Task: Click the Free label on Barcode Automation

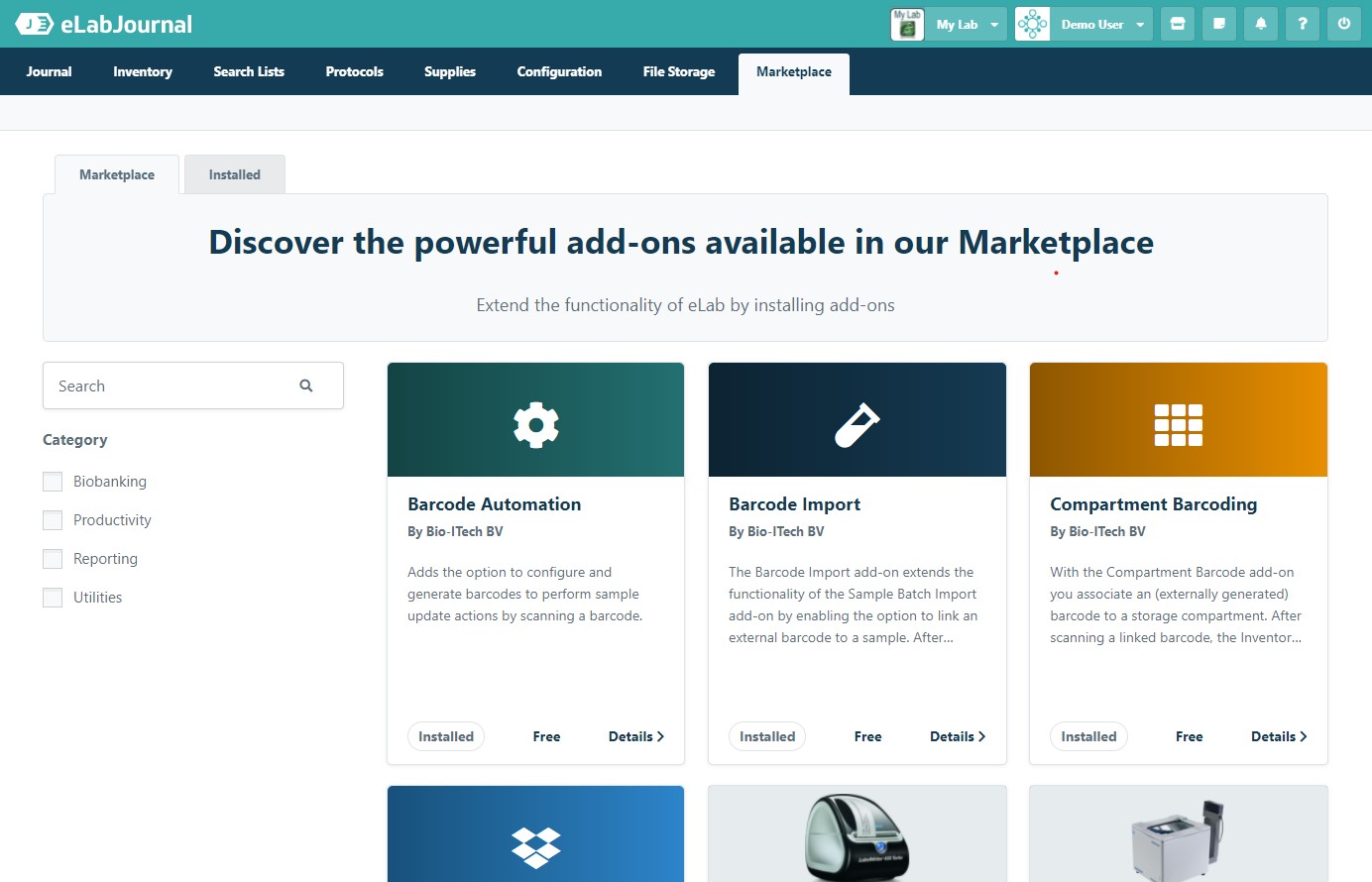Action: 546,736
